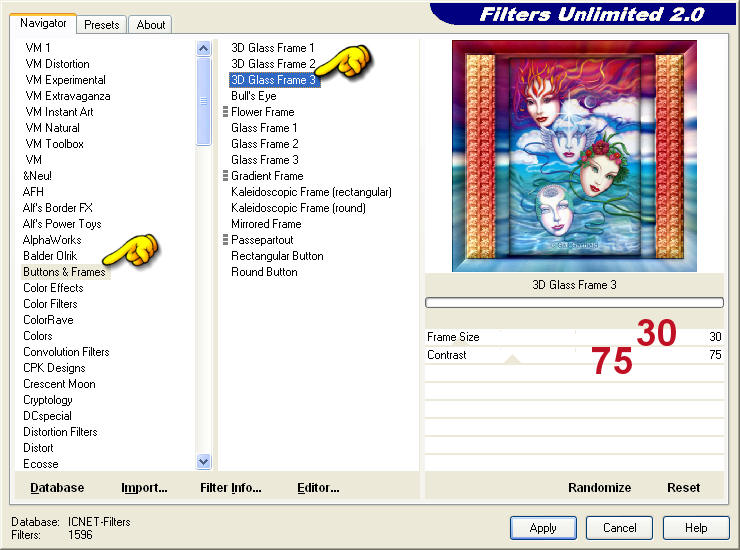
Task: Reset the filter parameters
Action: (x=683, y=488)
